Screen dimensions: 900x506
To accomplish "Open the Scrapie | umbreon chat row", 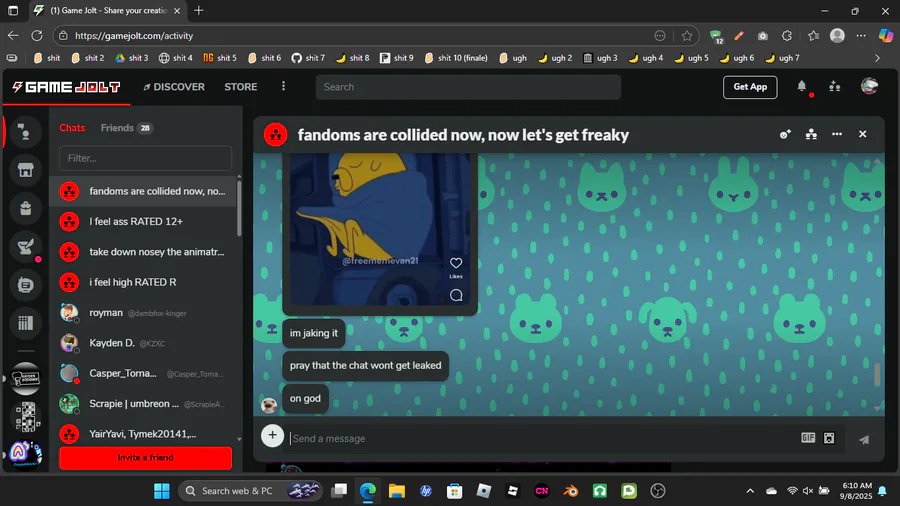I will (142, 404).
